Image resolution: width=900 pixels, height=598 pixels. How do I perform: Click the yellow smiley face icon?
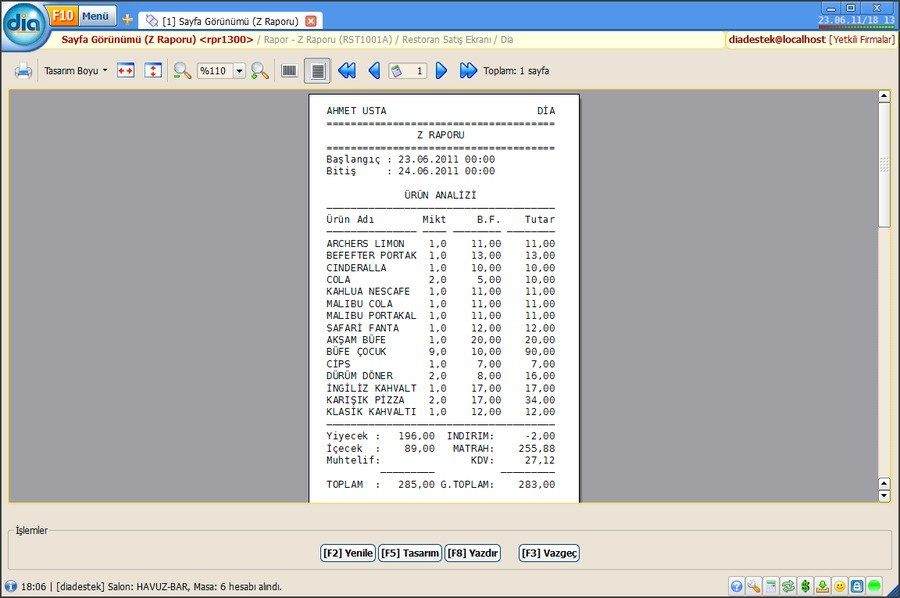[840, 586]
